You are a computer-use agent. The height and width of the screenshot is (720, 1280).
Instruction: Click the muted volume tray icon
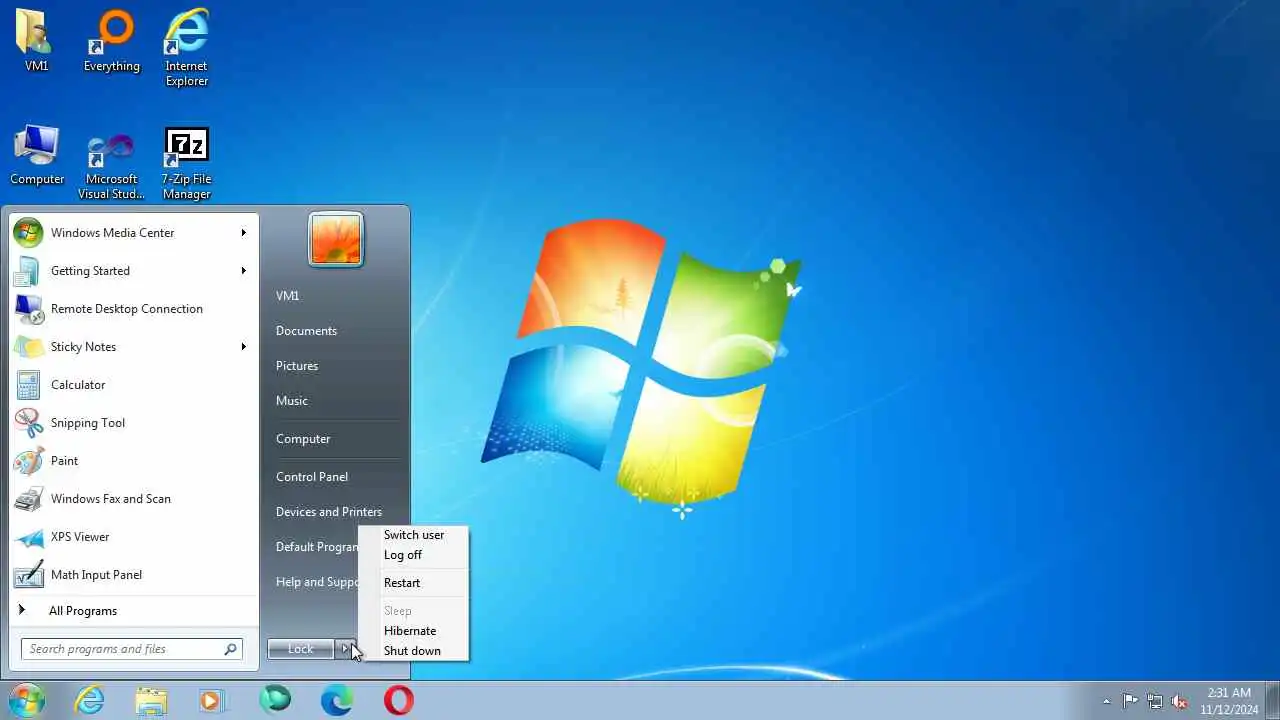(x=1180, y=701)
